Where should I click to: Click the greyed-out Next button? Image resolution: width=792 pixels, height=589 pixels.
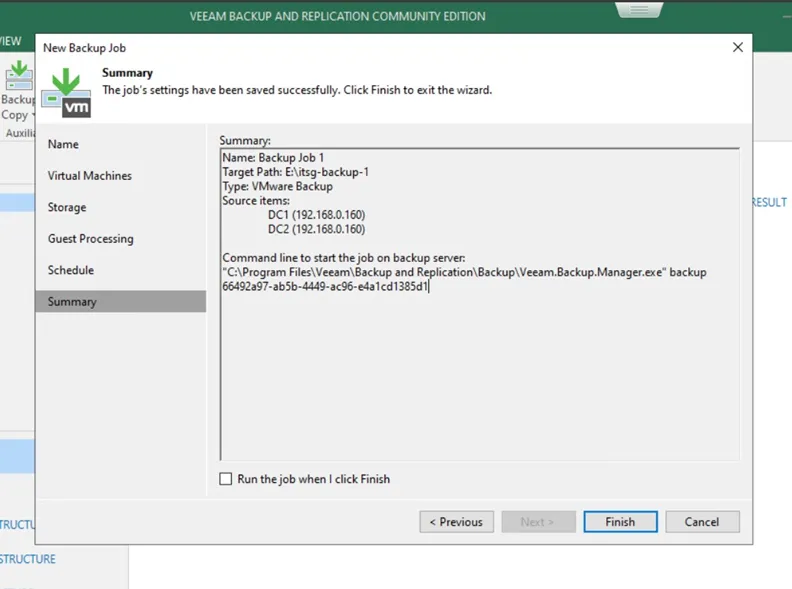[537, 522]
